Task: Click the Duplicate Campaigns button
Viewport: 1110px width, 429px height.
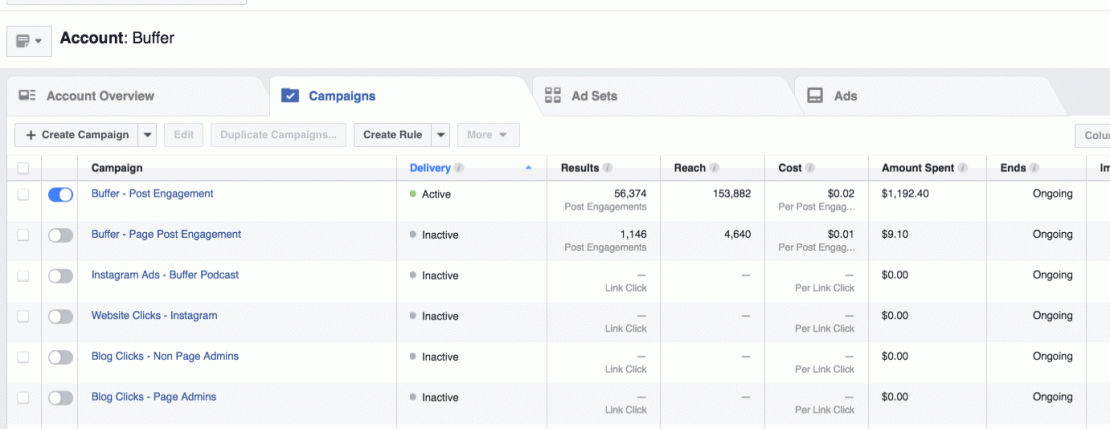Action: coord(279,135)
